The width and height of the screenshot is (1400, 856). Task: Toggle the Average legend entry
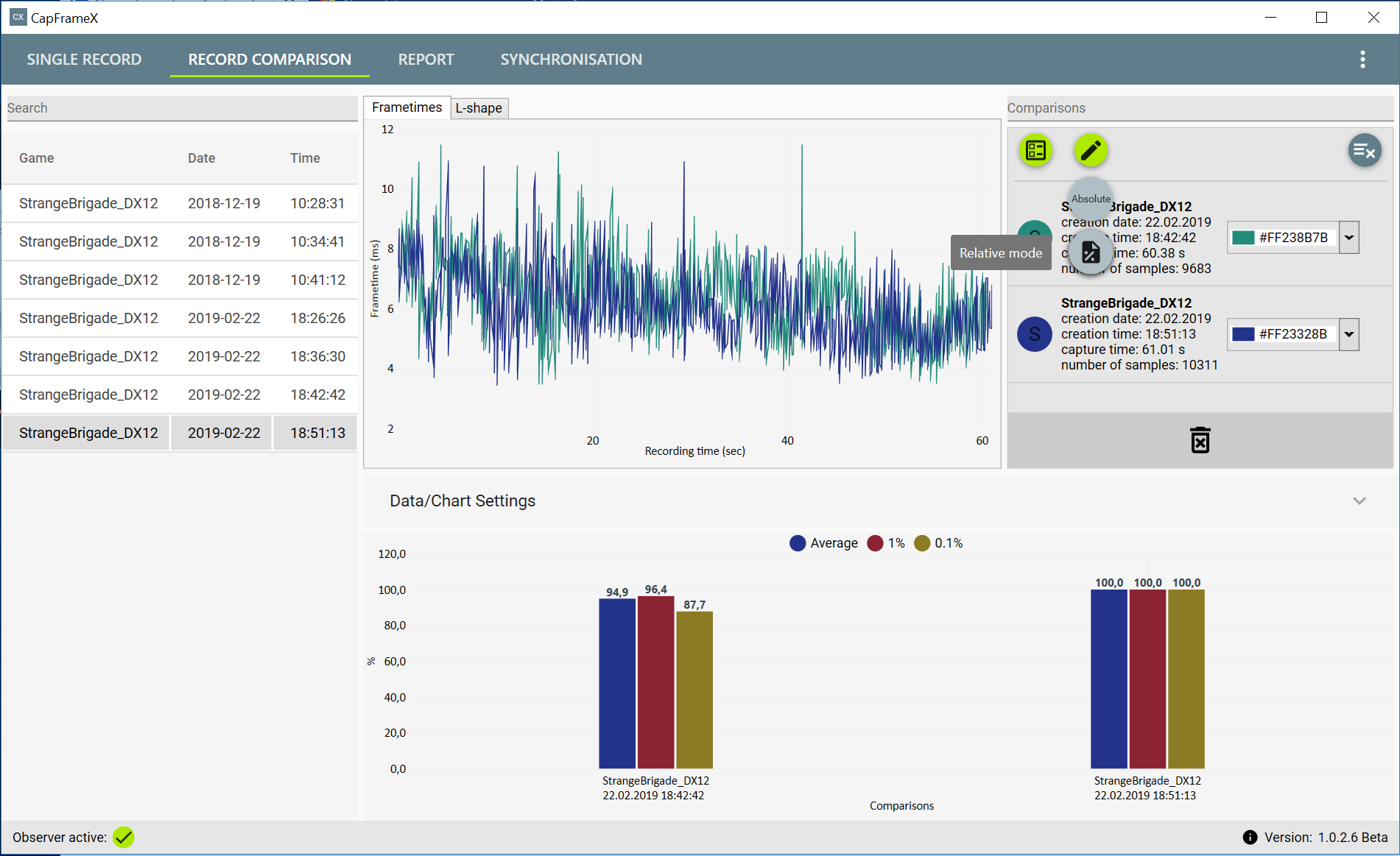coord(823,543)
